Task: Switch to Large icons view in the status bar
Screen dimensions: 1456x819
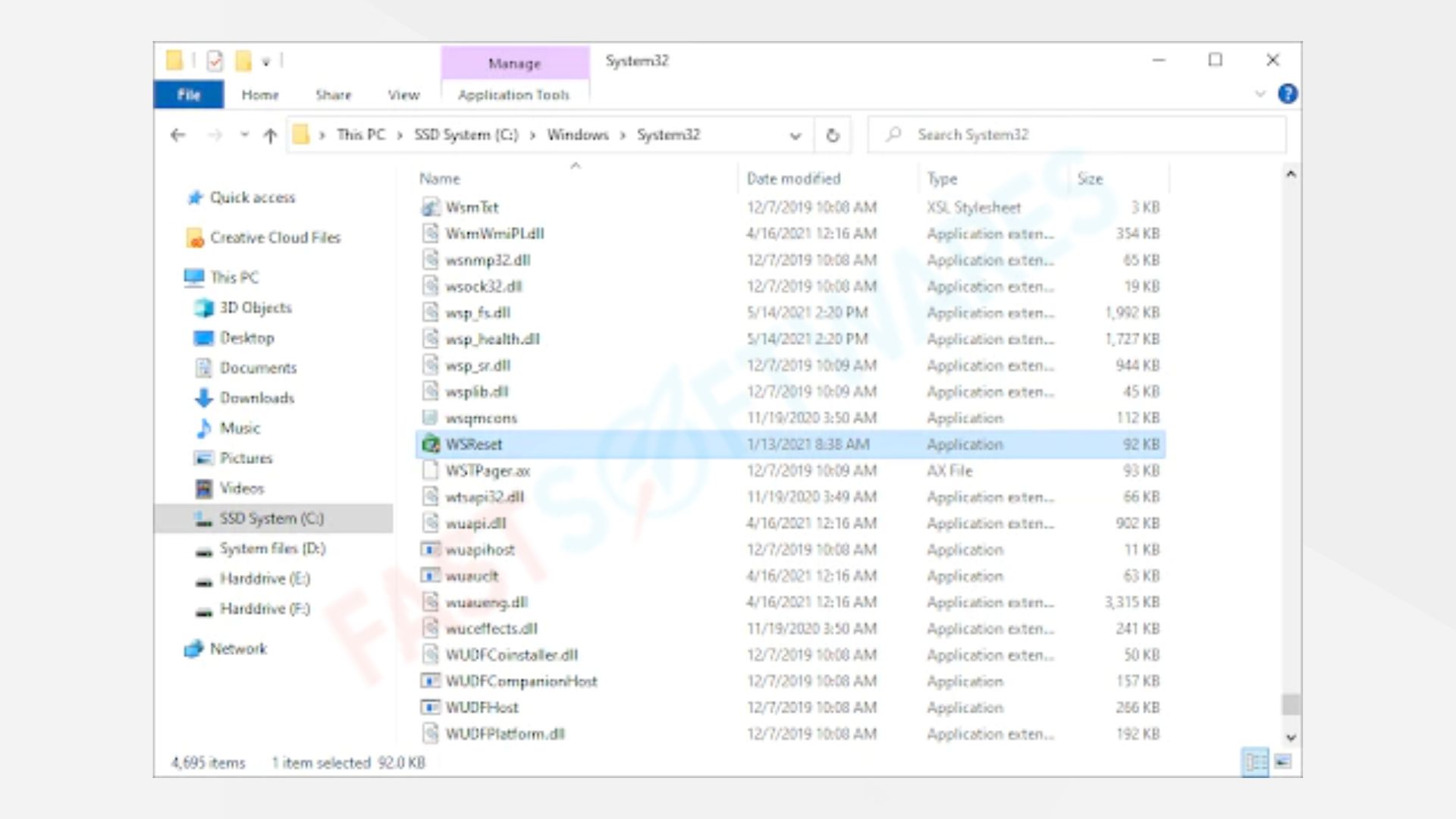Action: [x=1283, y=761]
